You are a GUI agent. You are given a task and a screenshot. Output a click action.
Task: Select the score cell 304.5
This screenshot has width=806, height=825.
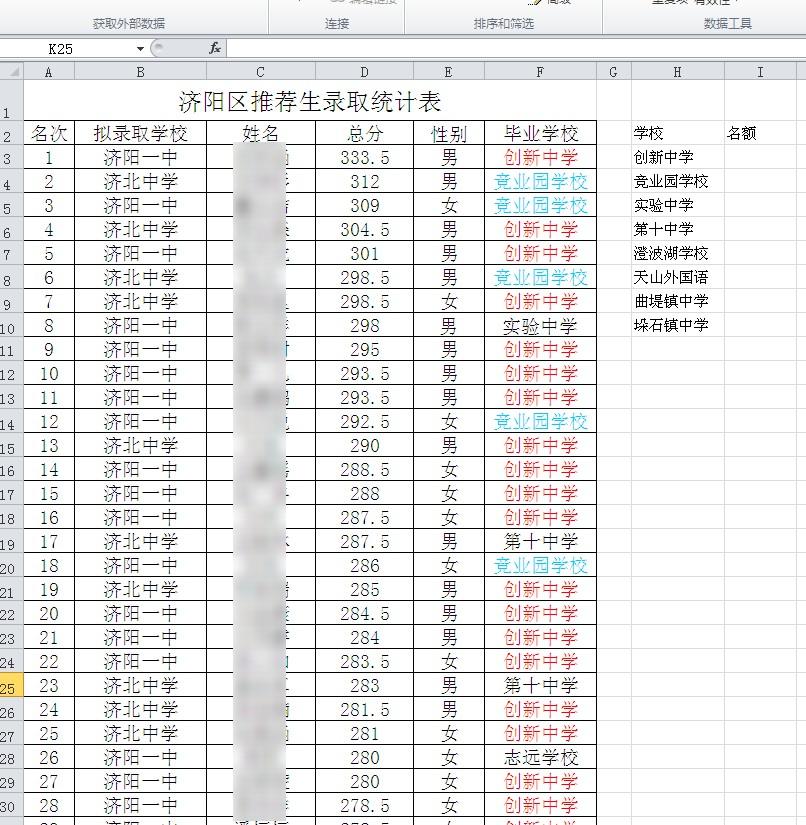coord(364,229)
